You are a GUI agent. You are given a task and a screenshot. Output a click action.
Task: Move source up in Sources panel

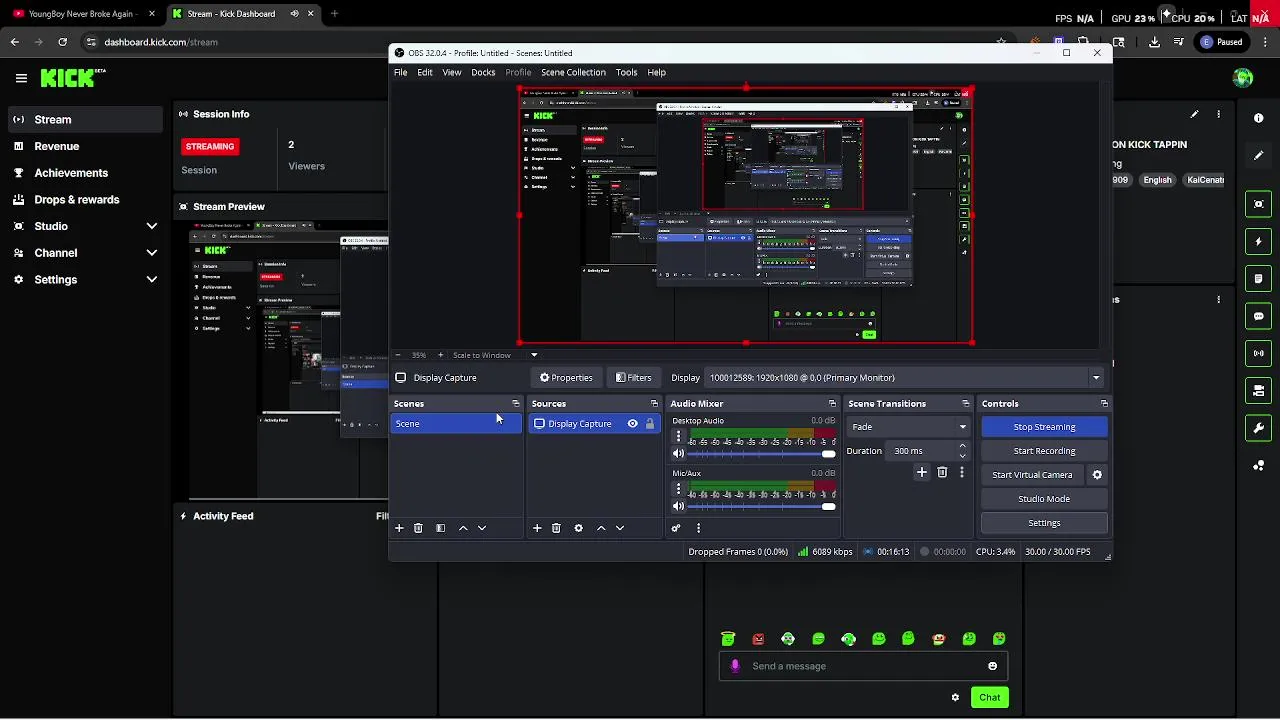[601, 528]
